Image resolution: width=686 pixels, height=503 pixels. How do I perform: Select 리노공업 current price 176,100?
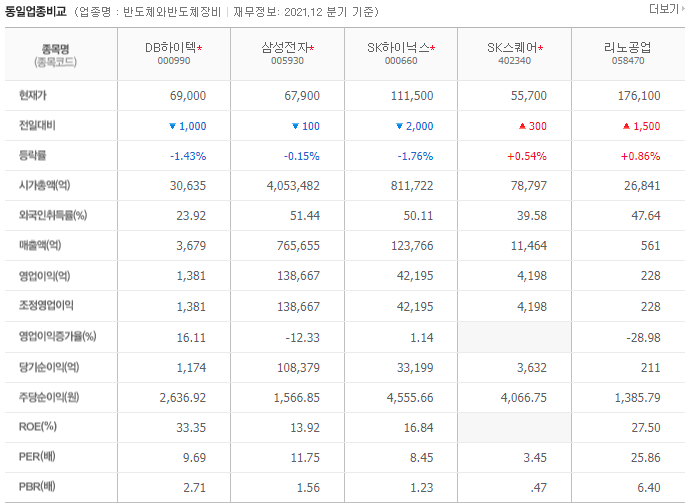click(639, 96)
